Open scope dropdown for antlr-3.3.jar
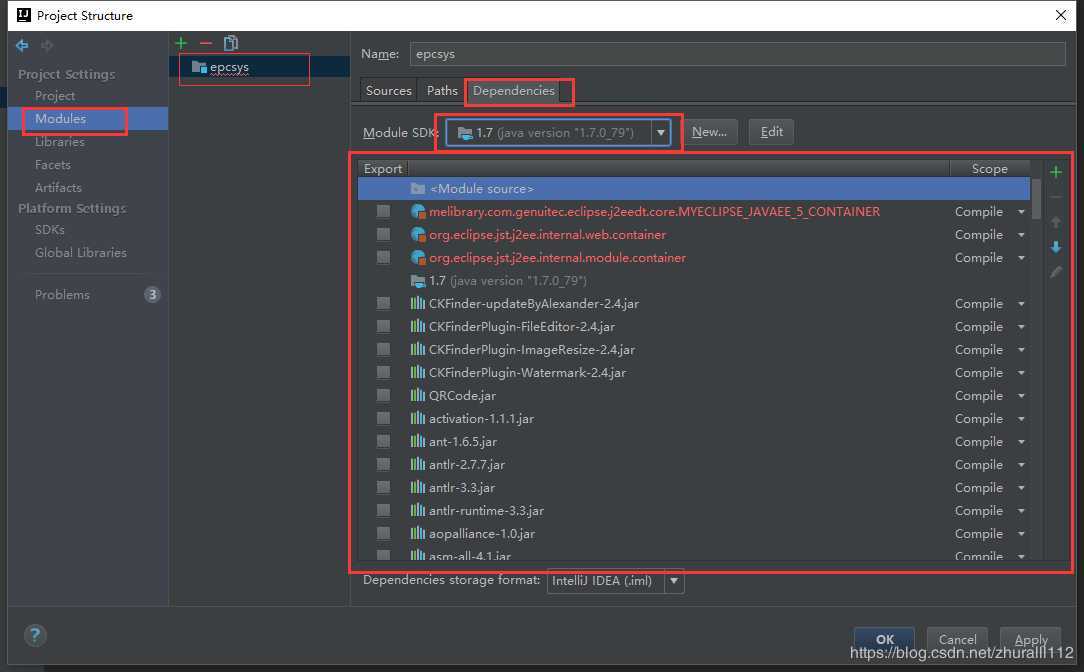This screenshot has height=672, width=1084. (x=1021, y=487)
